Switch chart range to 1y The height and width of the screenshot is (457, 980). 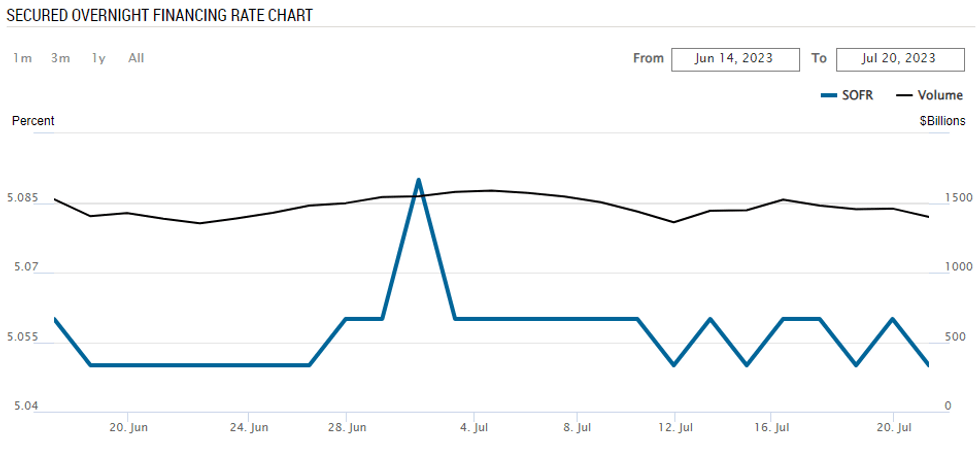[98, 58]
